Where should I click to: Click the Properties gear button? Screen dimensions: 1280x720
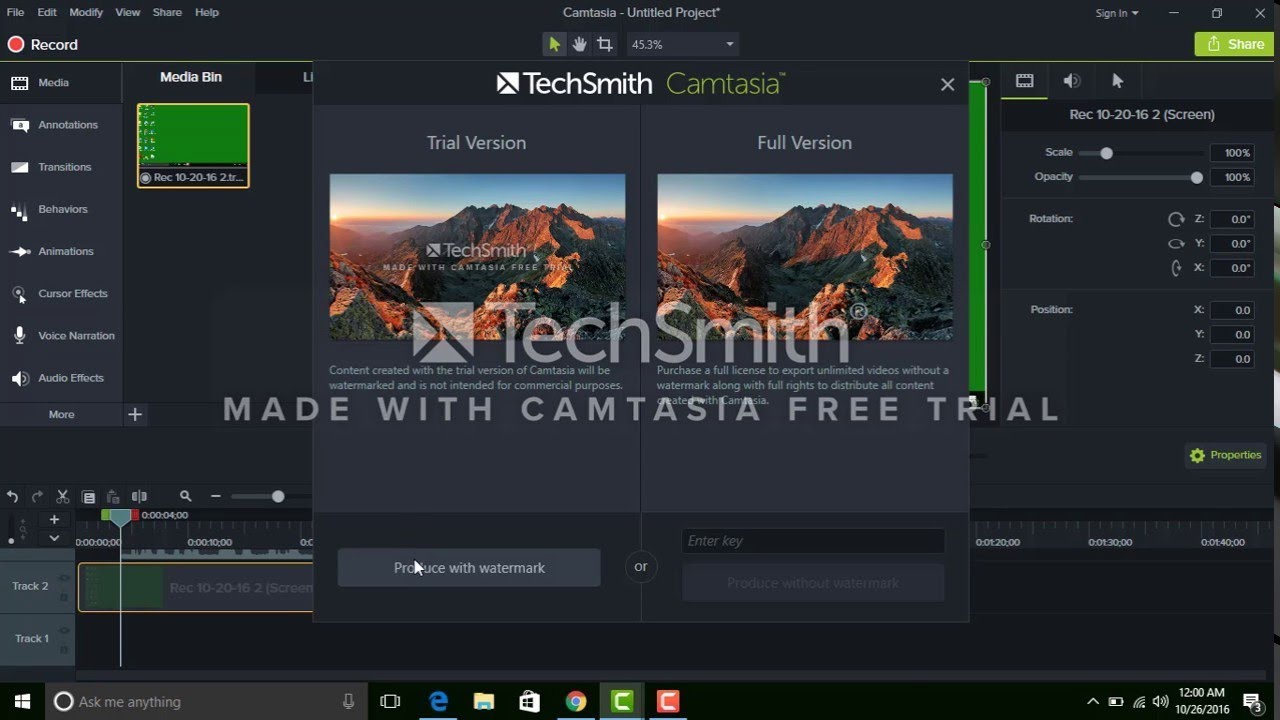pyautogui.click(x=1226, y=455)
